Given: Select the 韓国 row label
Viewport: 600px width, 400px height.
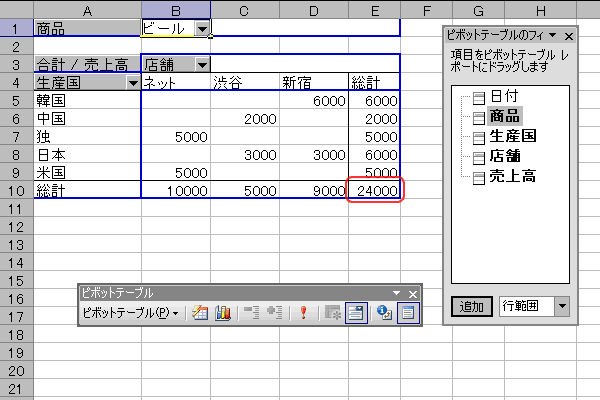Looking at the screenshot, I should pyautogui.click(x=87, y=100).
